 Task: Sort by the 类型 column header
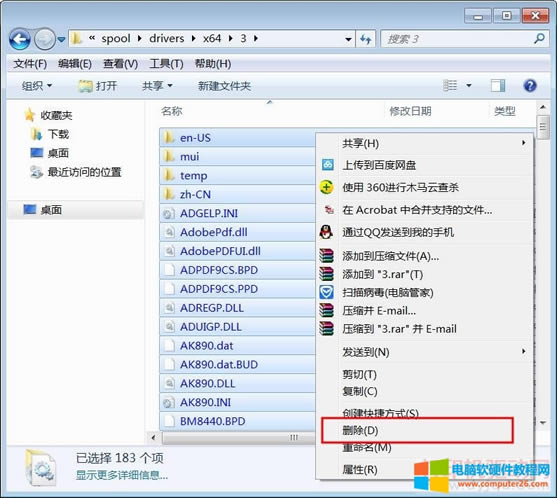tap(504, 111)
